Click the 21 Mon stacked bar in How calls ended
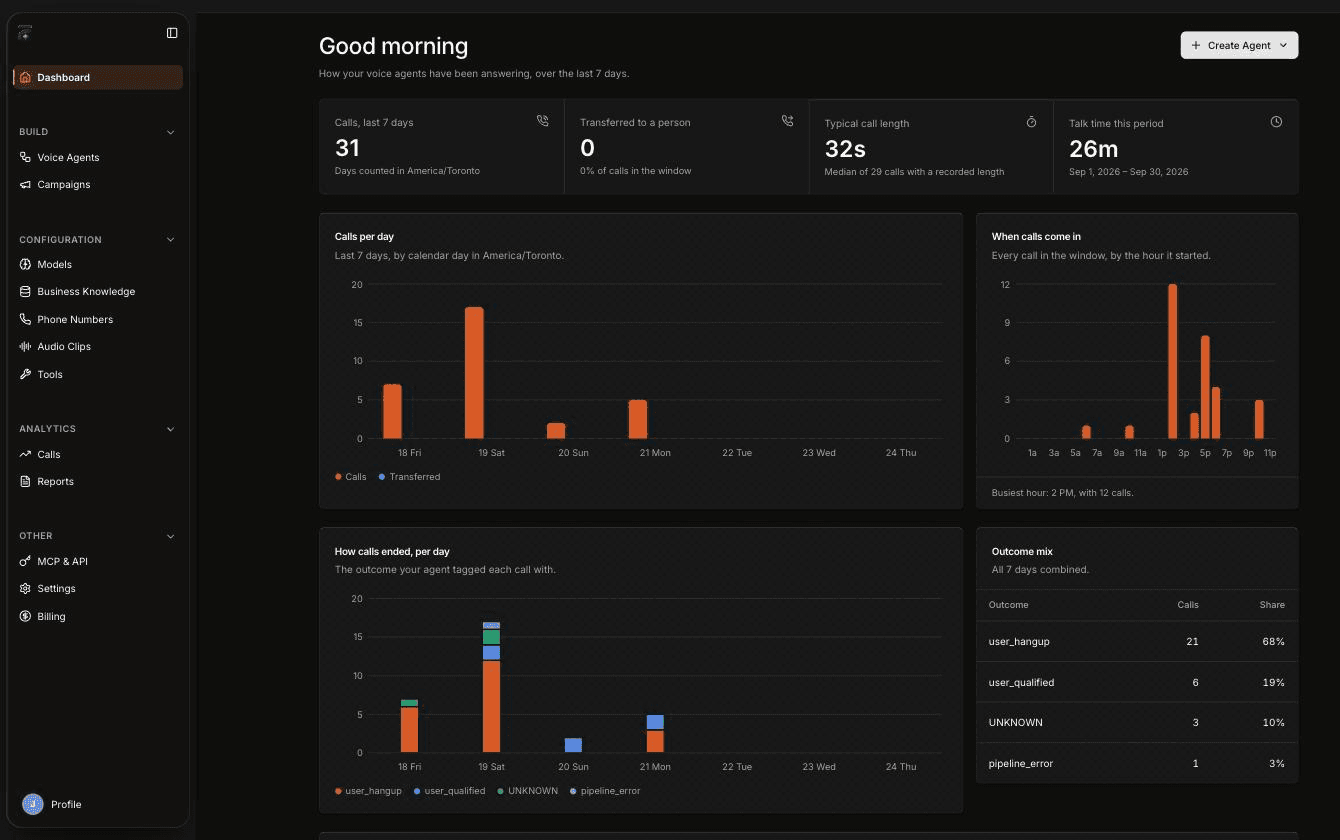 click(655, 734)
